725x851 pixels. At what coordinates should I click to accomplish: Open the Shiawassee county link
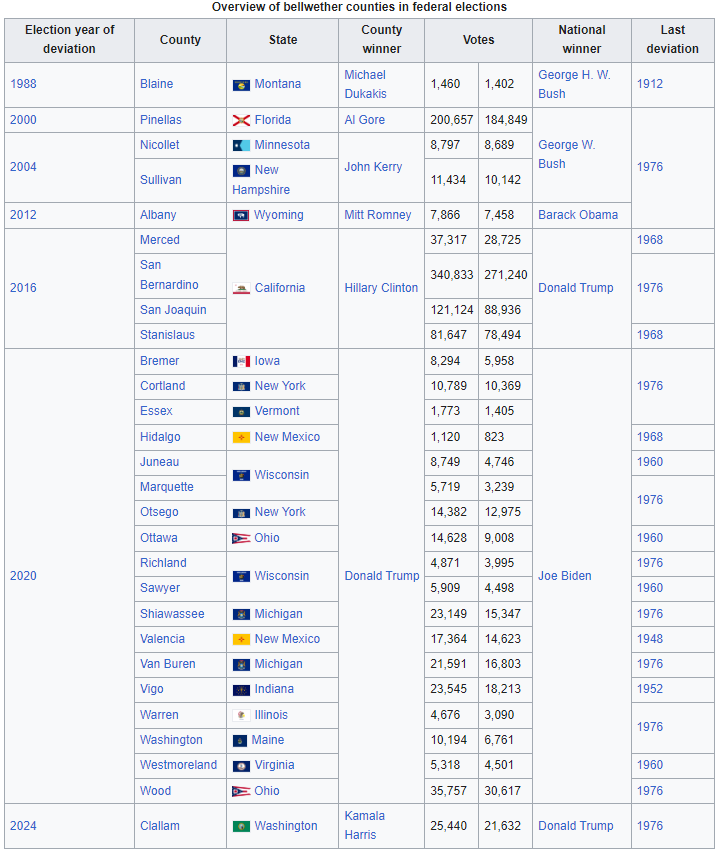[172, 614]
